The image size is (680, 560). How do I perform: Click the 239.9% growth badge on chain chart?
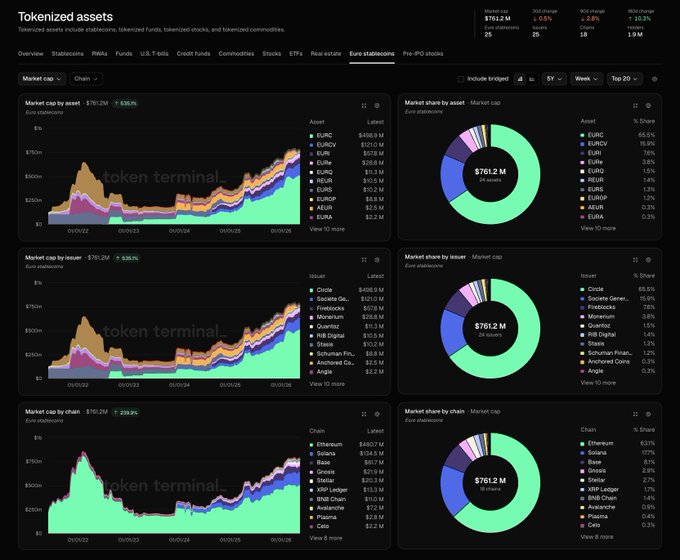126,412
